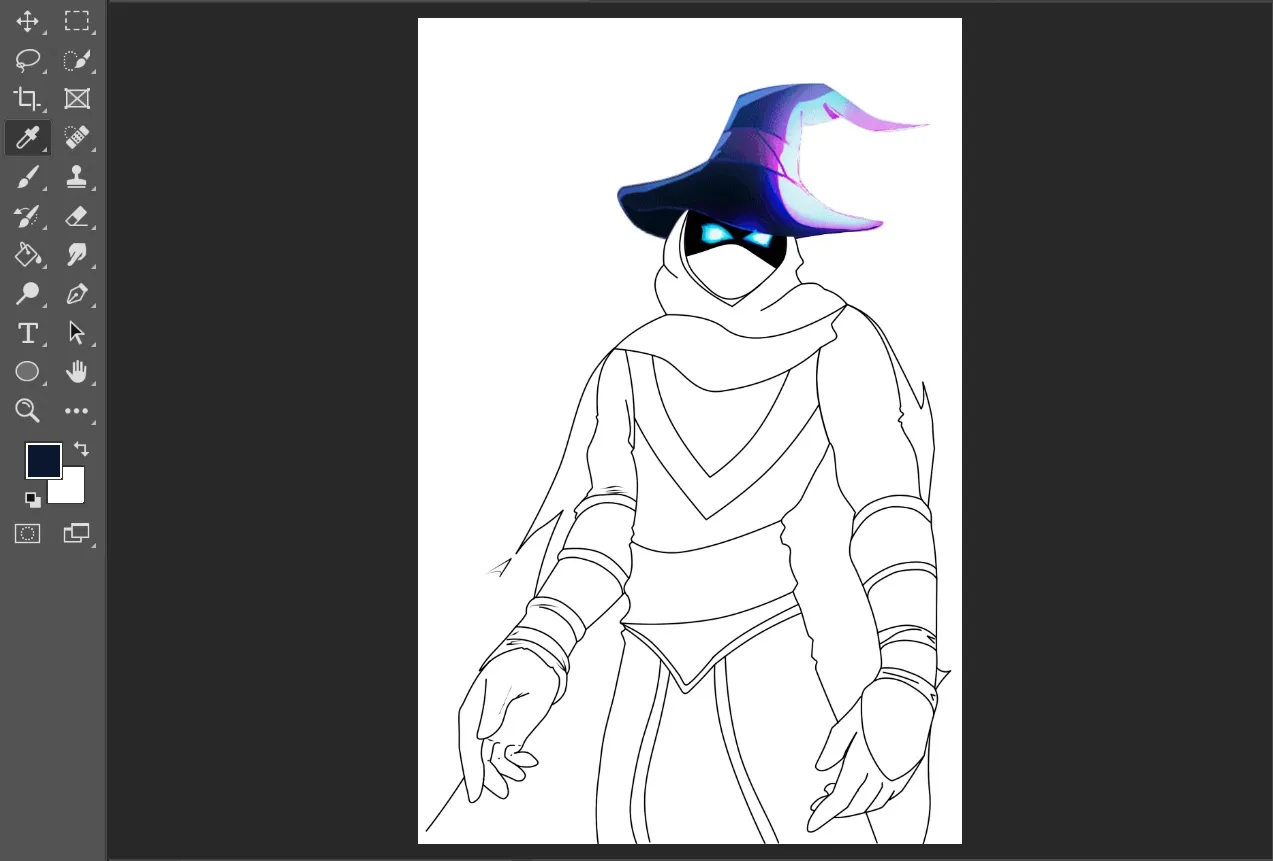
Task: Select the Crop tool
Action: (27, 98)
